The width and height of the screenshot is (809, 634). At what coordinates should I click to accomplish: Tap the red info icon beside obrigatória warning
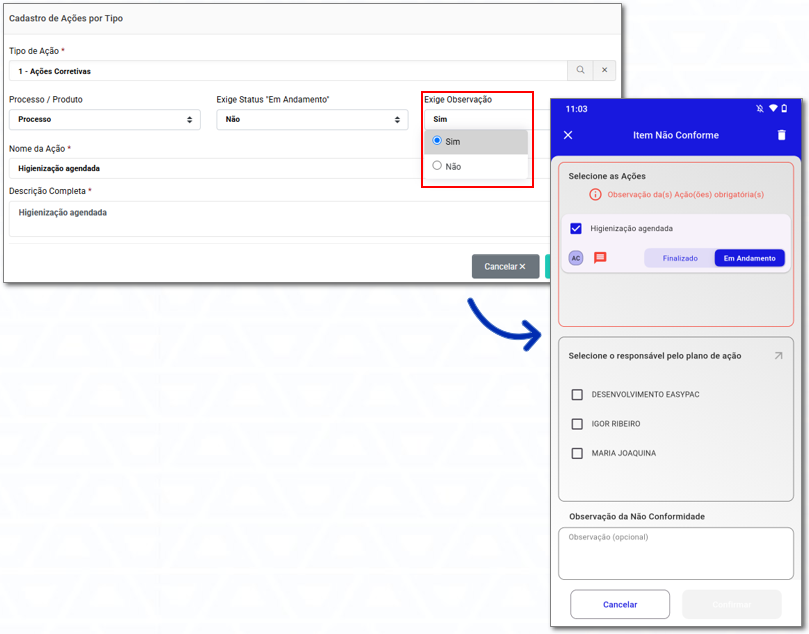pyautogui.click(x=595, y=194)
